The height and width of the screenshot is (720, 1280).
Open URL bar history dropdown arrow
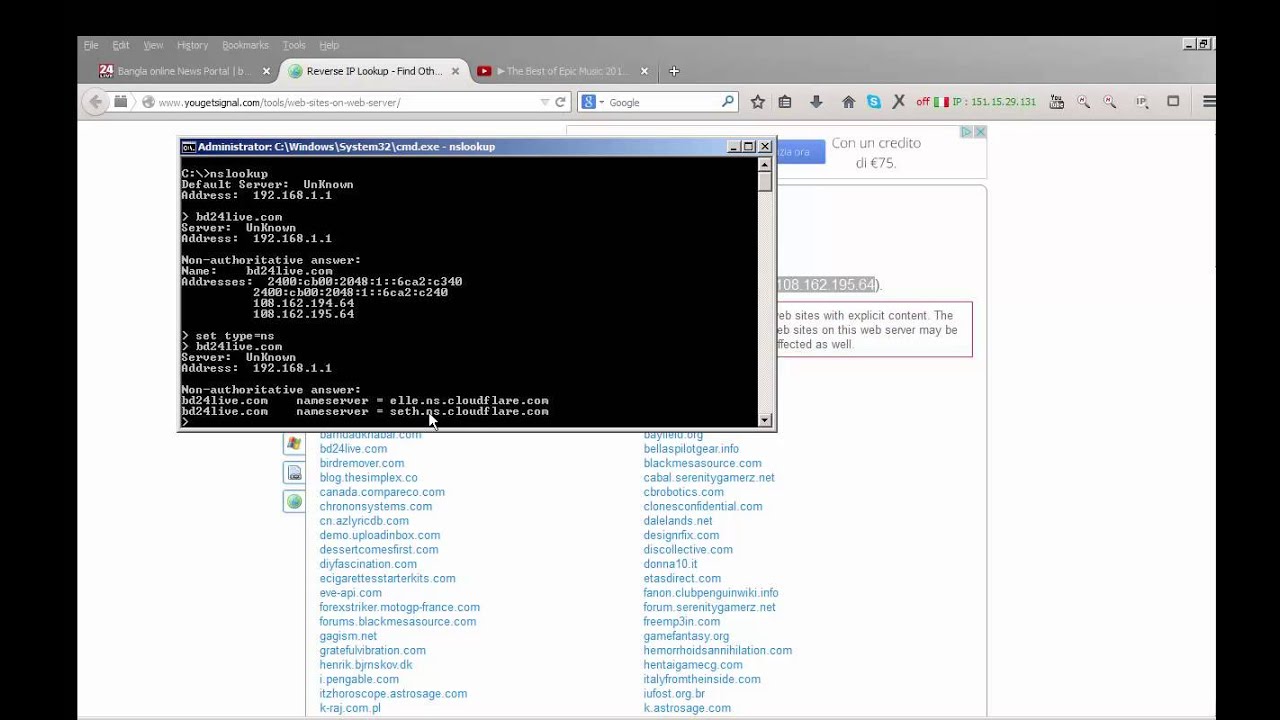pos(545,102)
